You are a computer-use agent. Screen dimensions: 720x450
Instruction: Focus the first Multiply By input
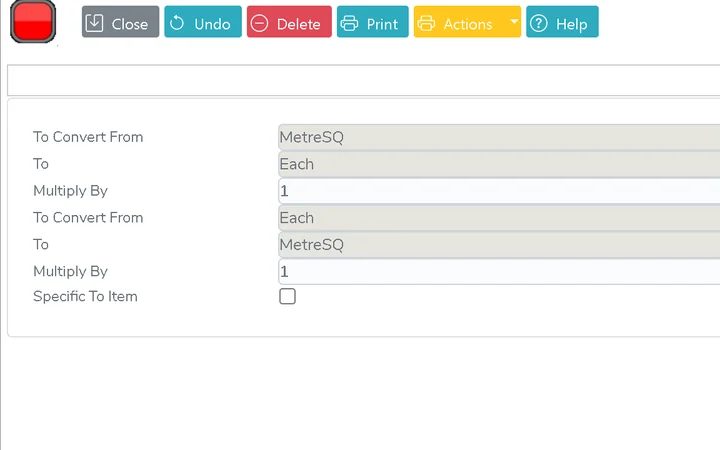pos(499,191)
